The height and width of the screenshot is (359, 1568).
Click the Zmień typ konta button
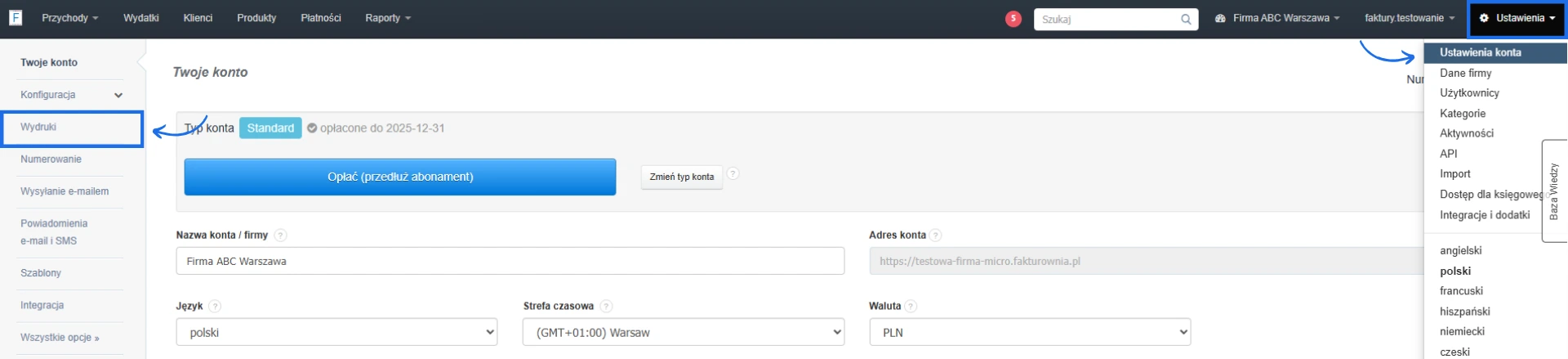click(x=682, y=177)
